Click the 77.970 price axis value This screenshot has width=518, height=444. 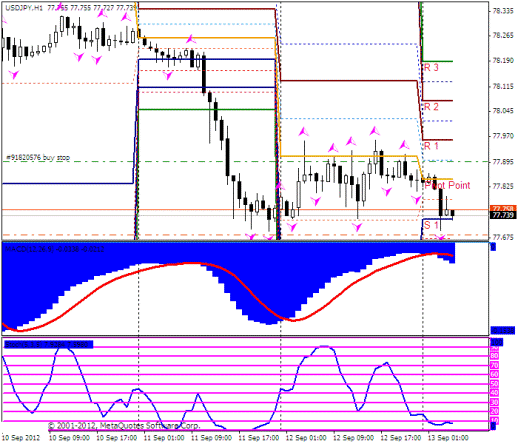[x=502, y=136]
